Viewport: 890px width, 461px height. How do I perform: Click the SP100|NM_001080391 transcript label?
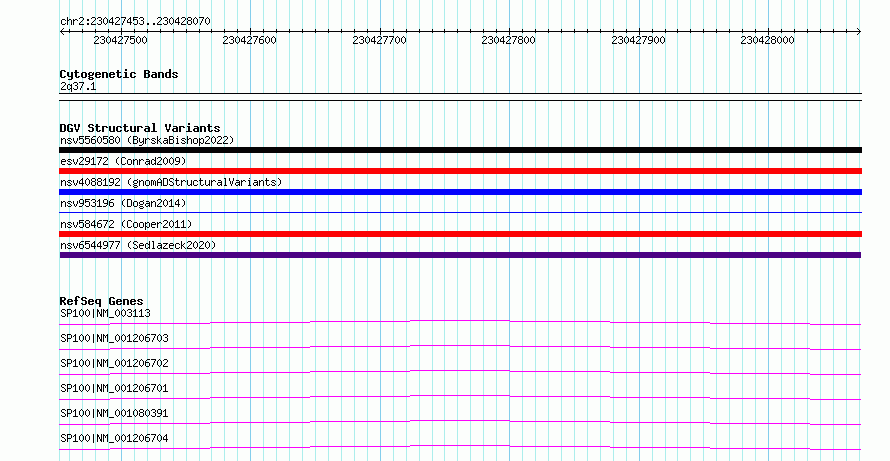tap(114, 413)
